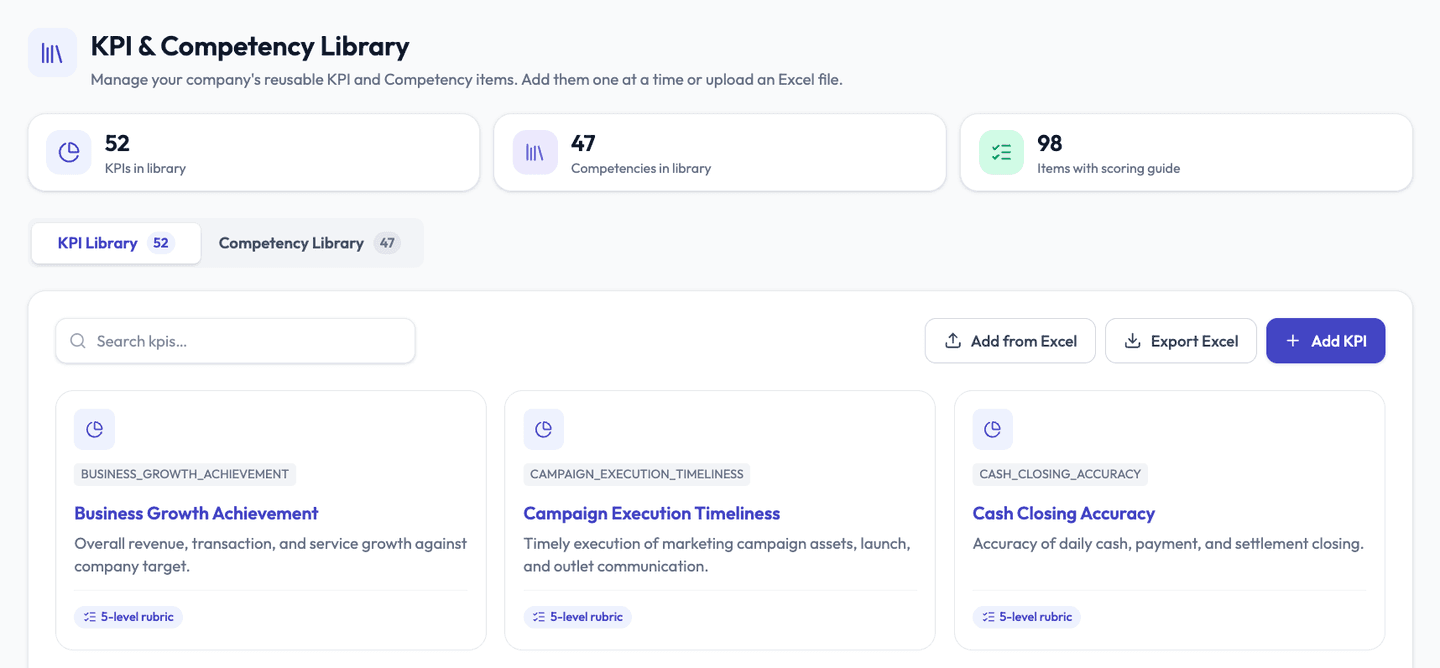The height and width of the screenshot is (668, 1440).
Task: Click the magnifier icon in search box
Action: 78,341
